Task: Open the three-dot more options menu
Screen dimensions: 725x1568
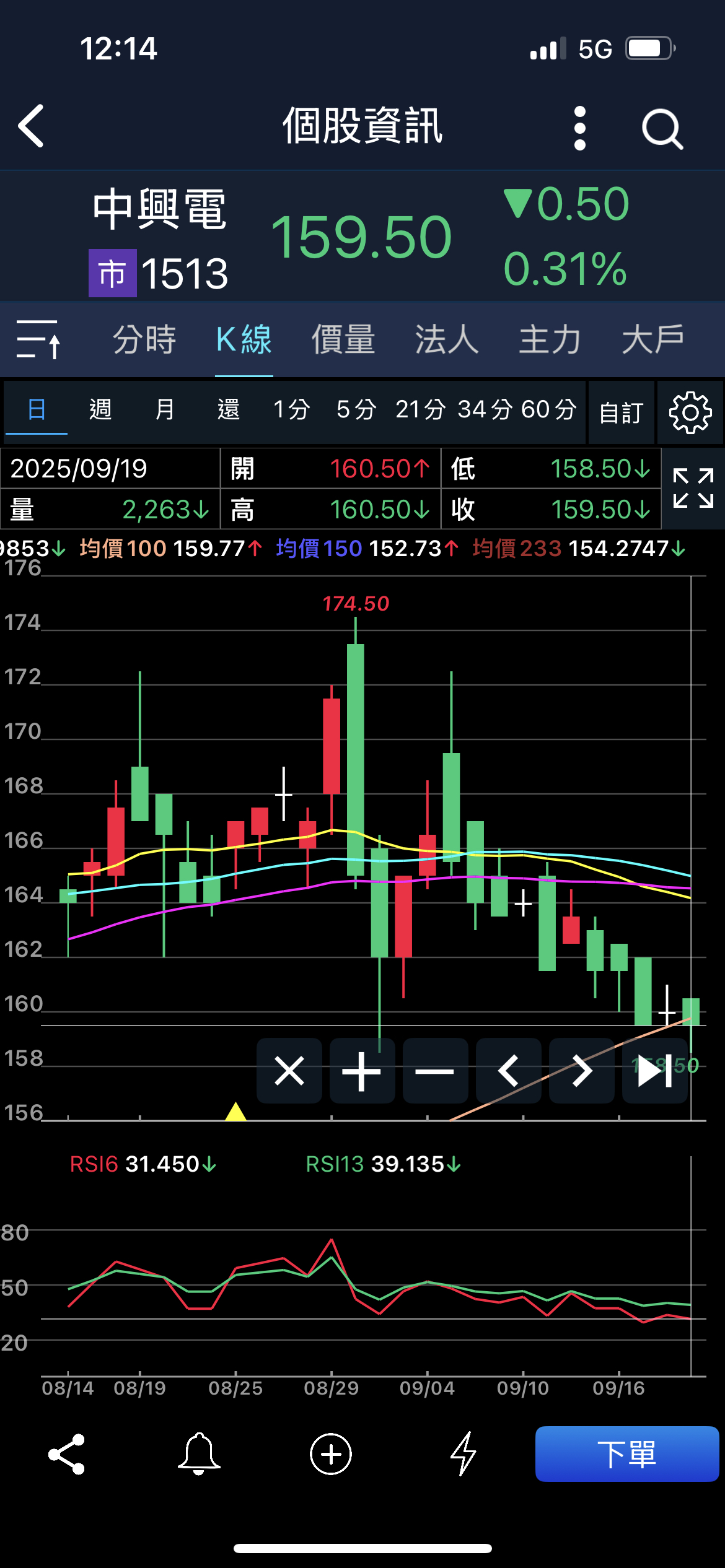Action: pos(579,128)
